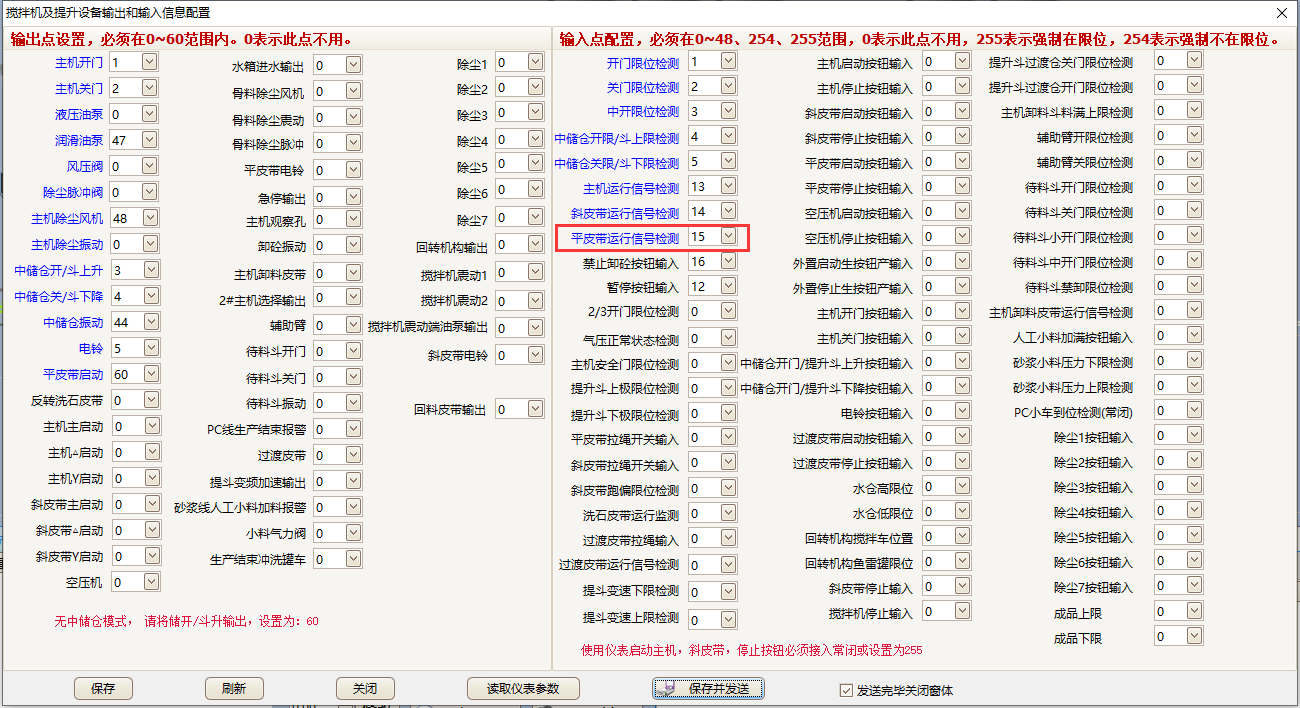This screenshot has width=1300, height=708.
Task: Open the 成品上限 dropdown
Action: [1194, 611]
